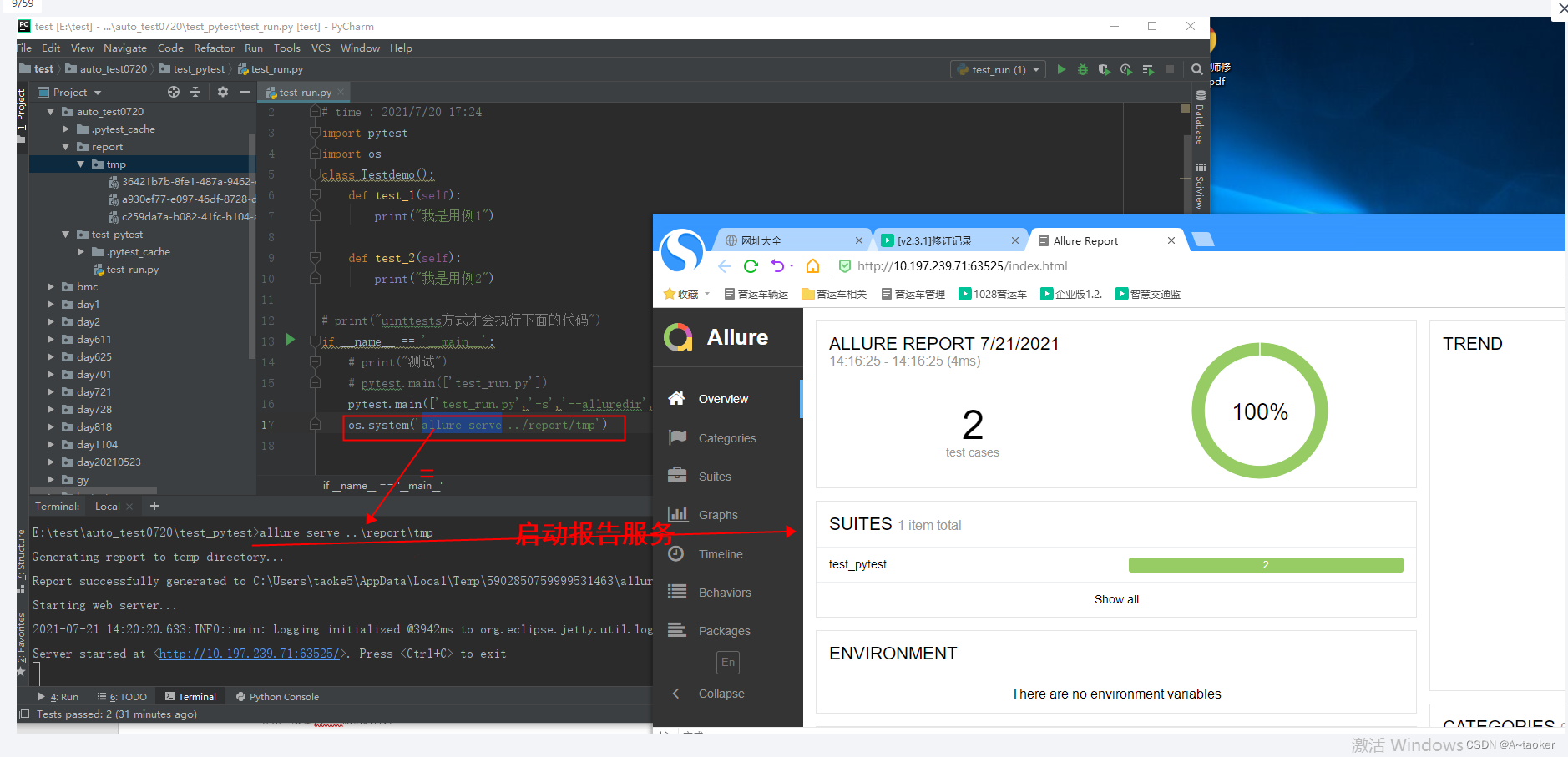Collapse the auto_test0720 folder
The width and height of the screenshot is (1568, 757).
pos(51,111)
